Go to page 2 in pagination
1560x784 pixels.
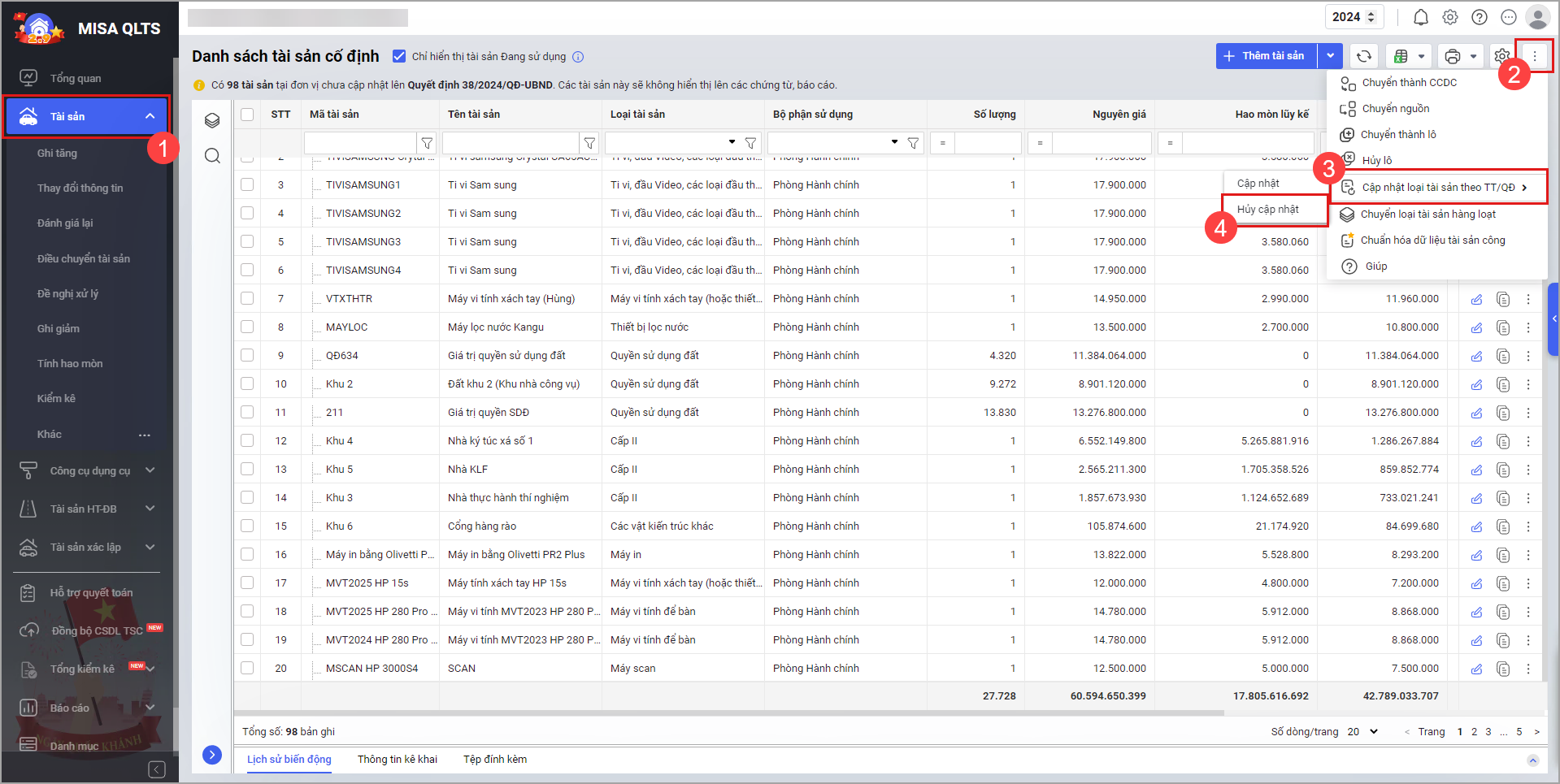click(1474, 731)
